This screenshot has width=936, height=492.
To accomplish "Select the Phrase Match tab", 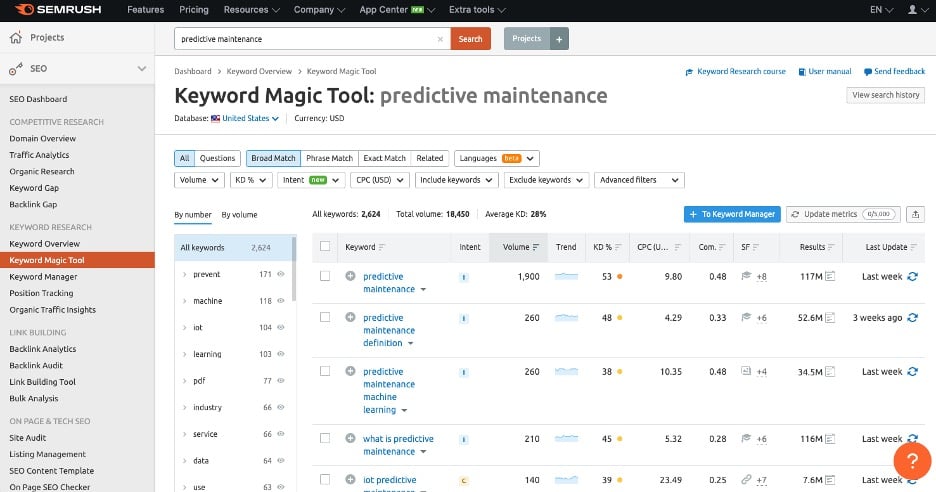I will coord(330,158).
